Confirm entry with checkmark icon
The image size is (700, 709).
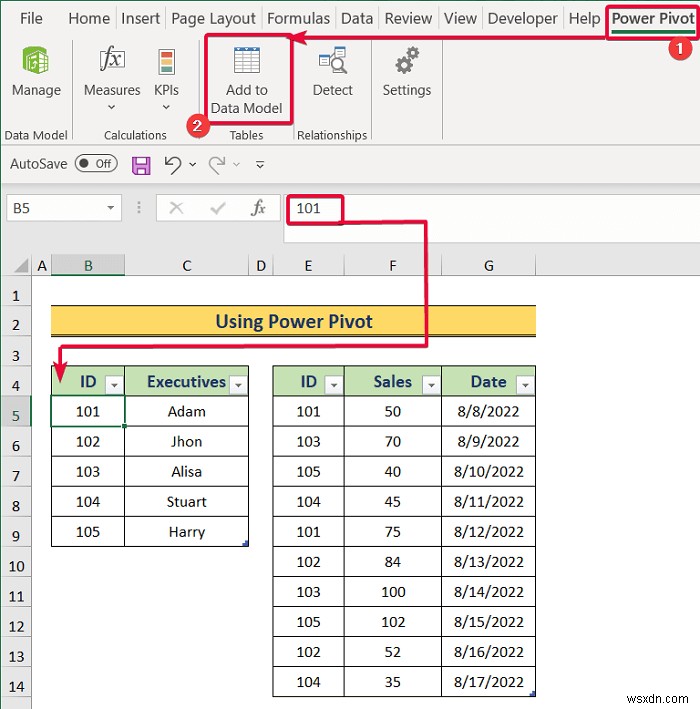[218, 208]
